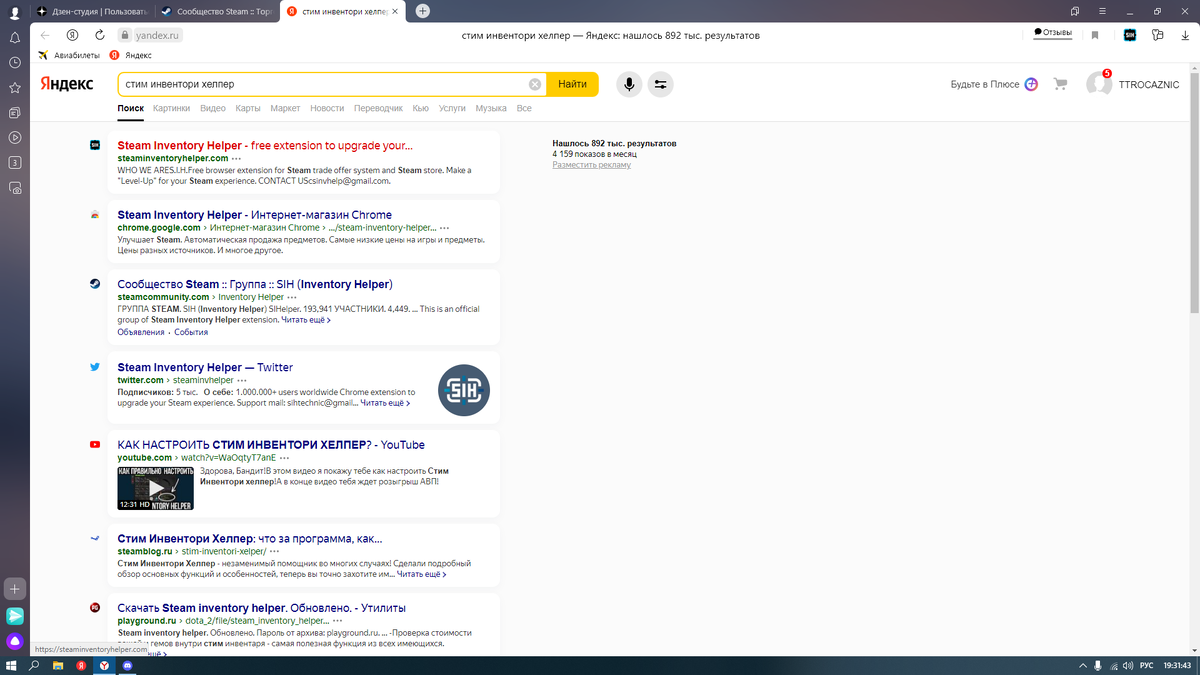Open Переводчик search category
Screen dimensions: 1200x675
click(379, 108)
